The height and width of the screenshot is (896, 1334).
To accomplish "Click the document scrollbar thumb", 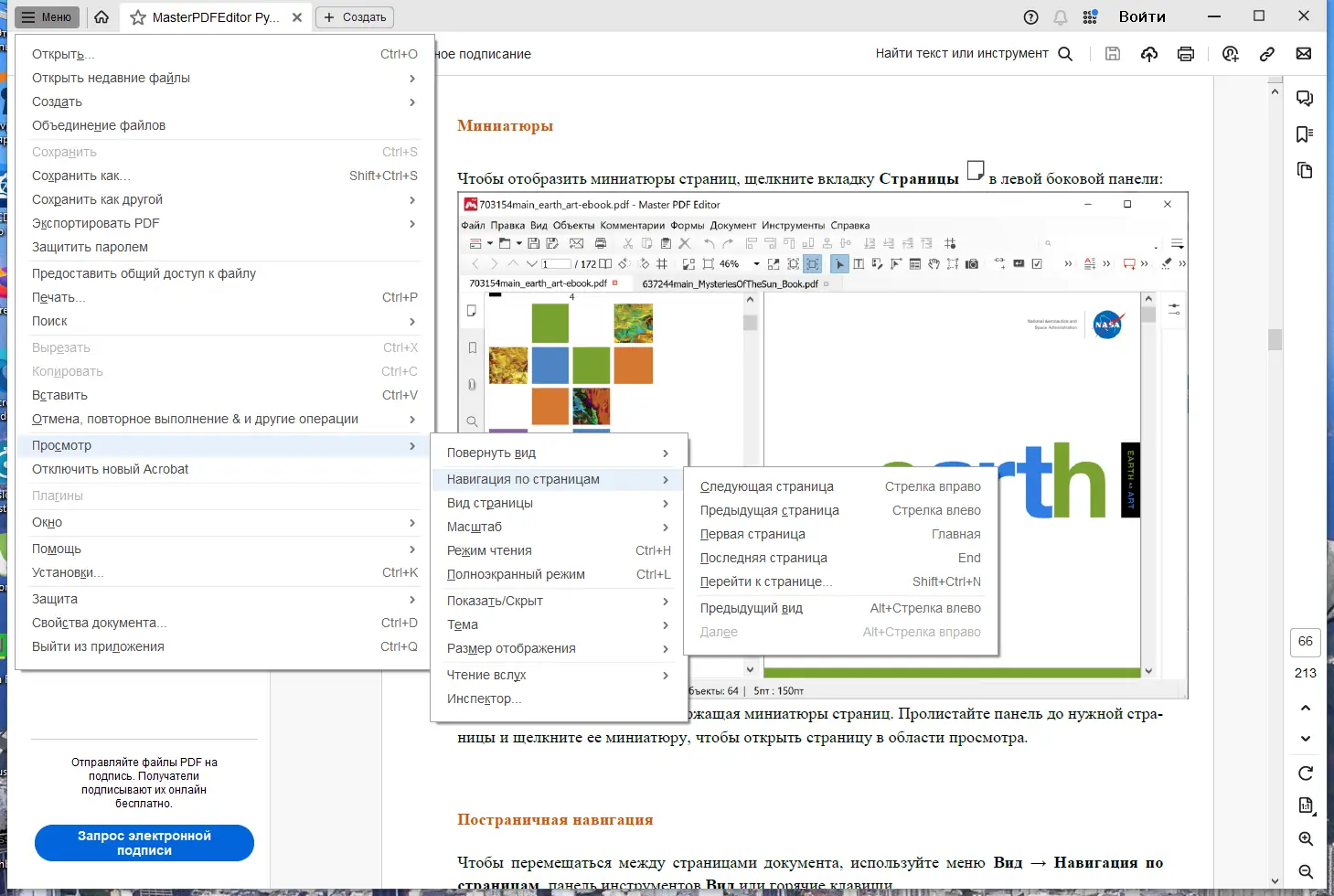I will coord(1275,339).
